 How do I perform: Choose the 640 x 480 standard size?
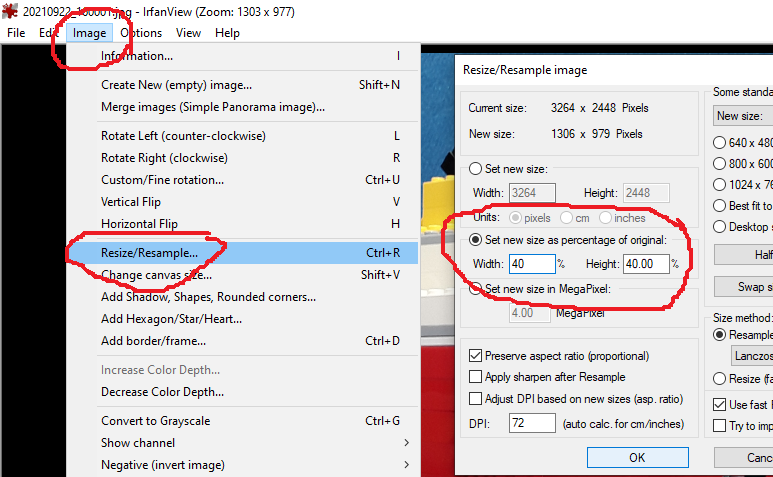click(x=720, y=143)
